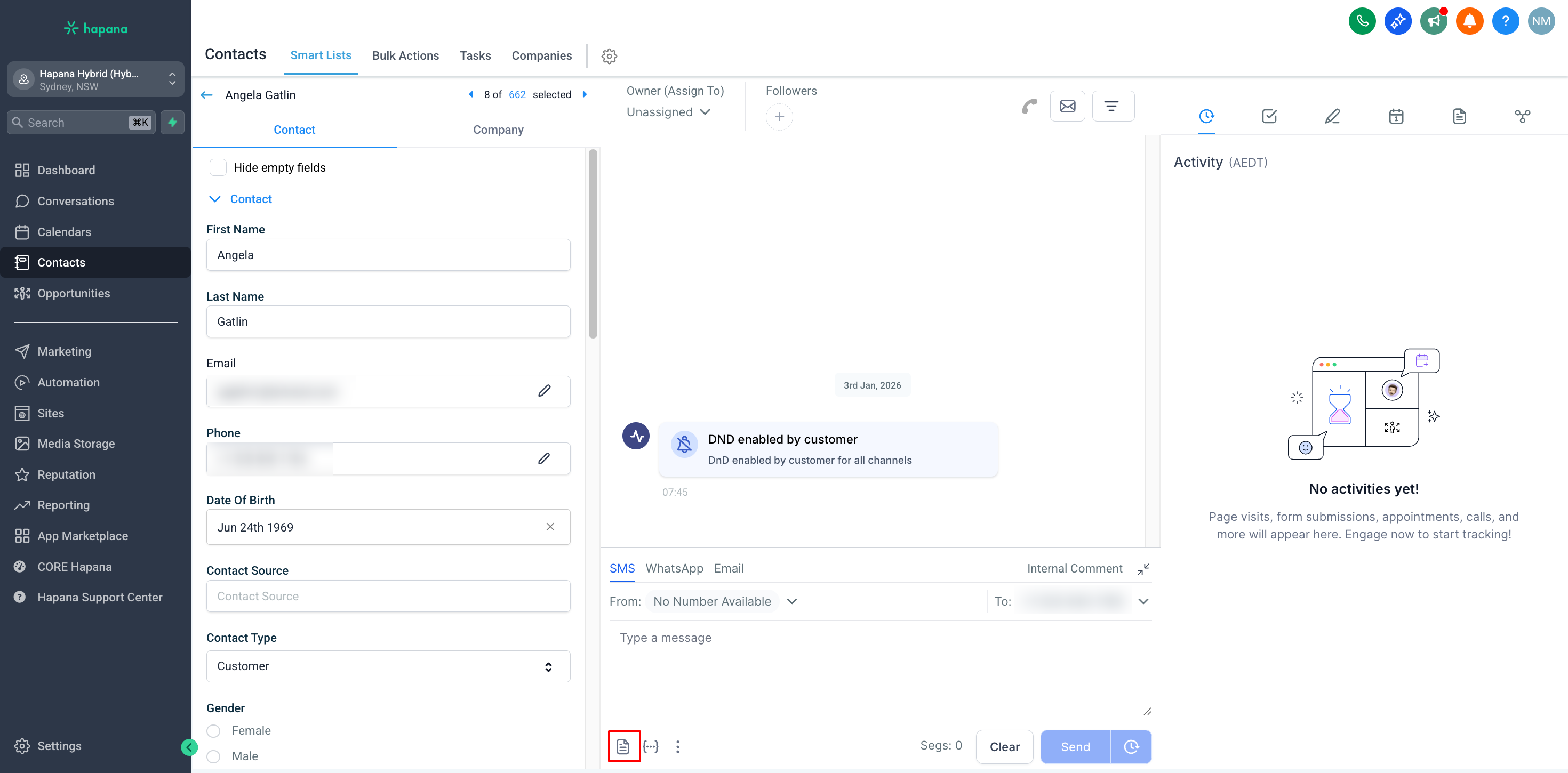Open the appointments calendar icon in right panel
Screen dimensions: 1568x773
coord(1396,116)
